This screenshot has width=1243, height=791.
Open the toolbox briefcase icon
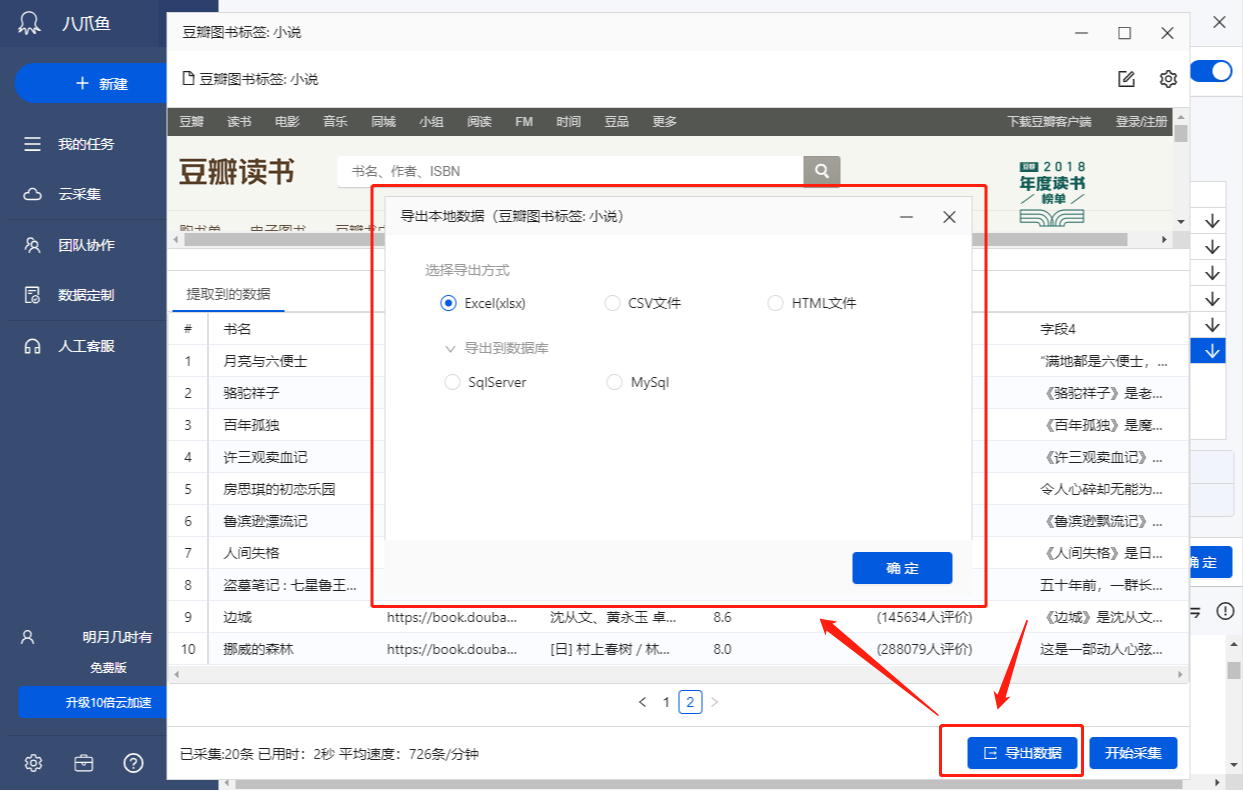(84, 763)
